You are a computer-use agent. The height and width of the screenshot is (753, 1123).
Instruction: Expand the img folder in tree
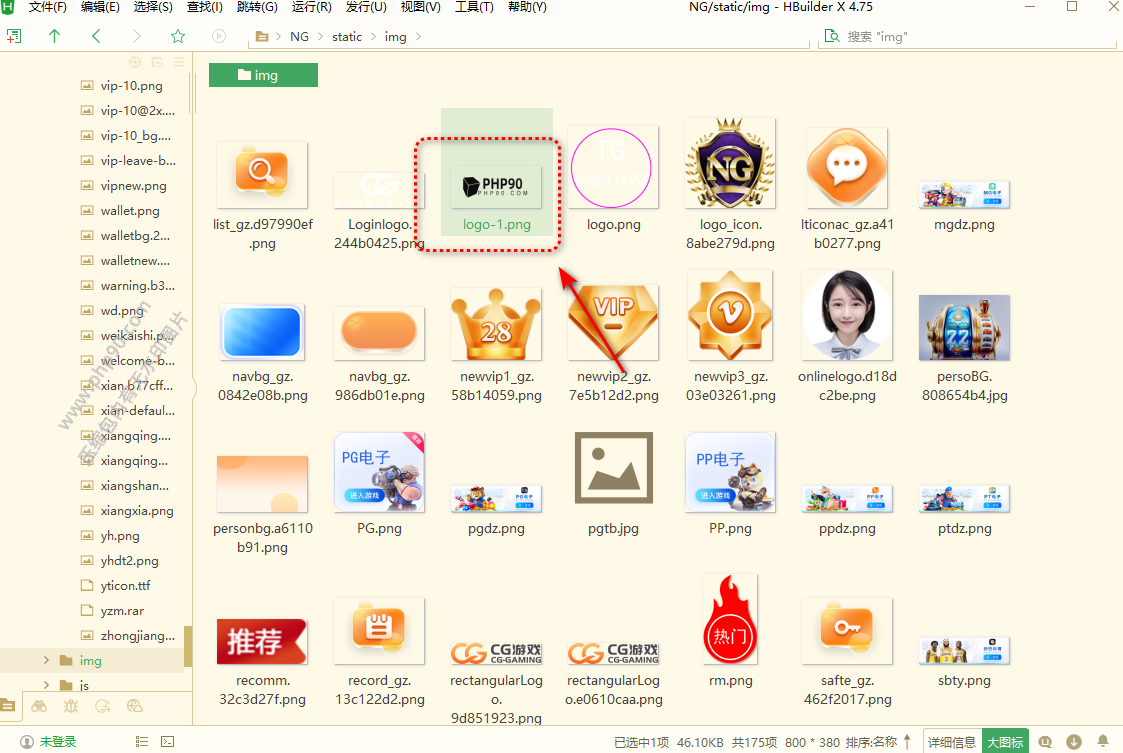[x=46, y=661]
